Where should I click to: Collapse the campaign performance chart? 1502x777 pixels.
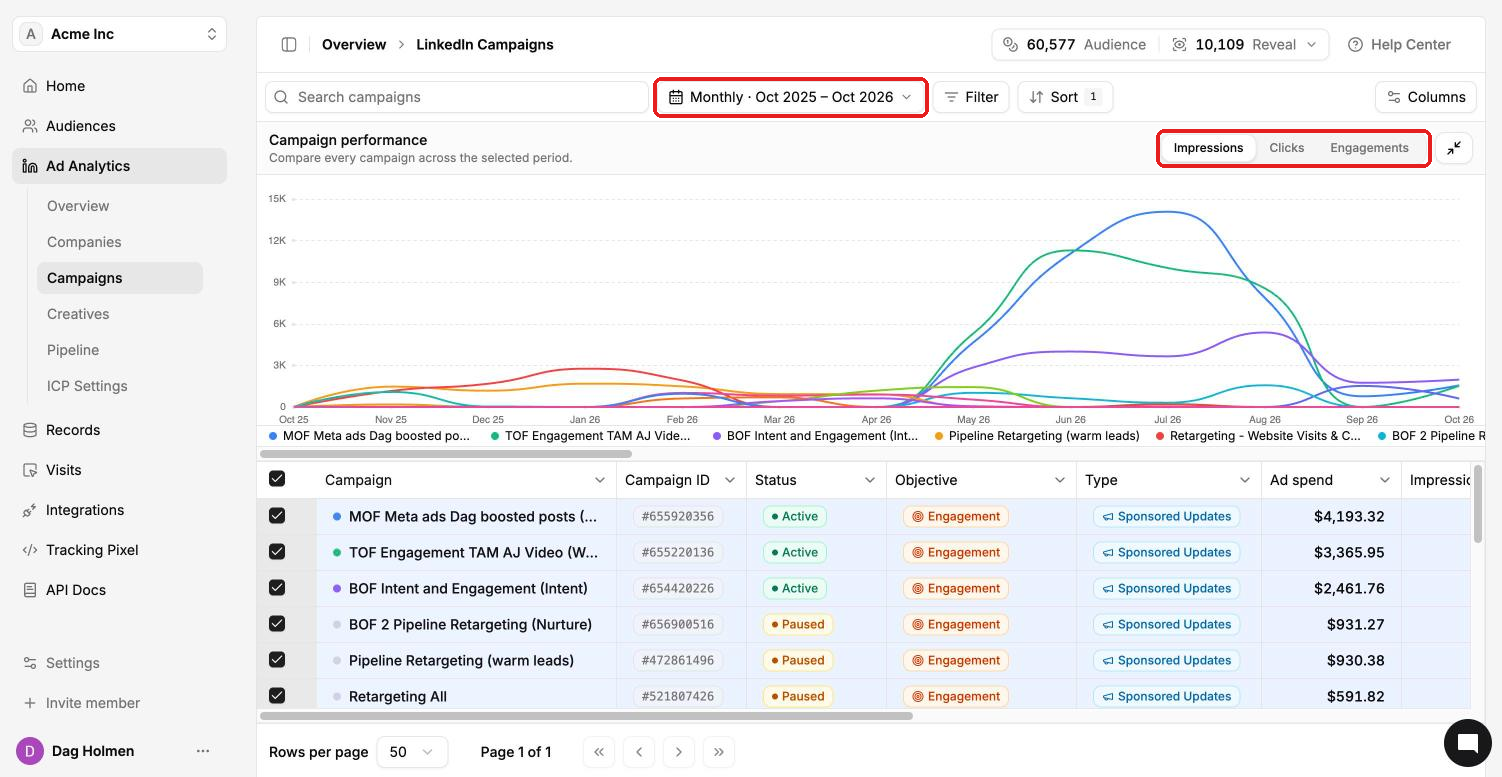pos(1454,148)
